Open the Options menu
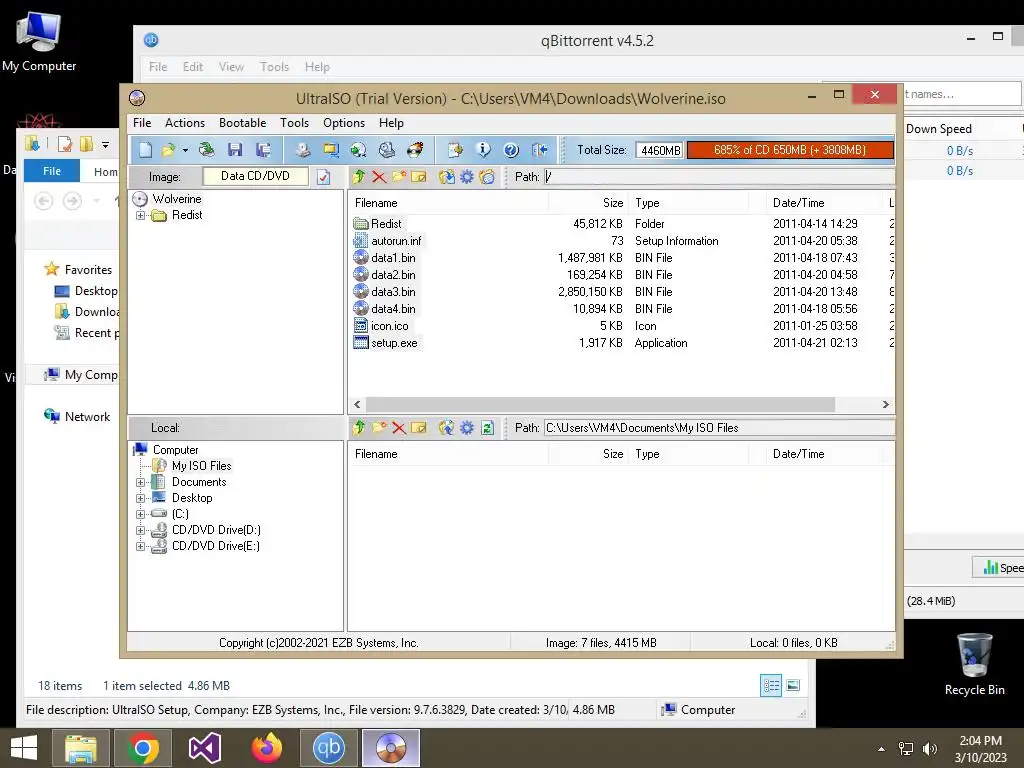Screen dimensions: 1024x768 tap(344, 123)
